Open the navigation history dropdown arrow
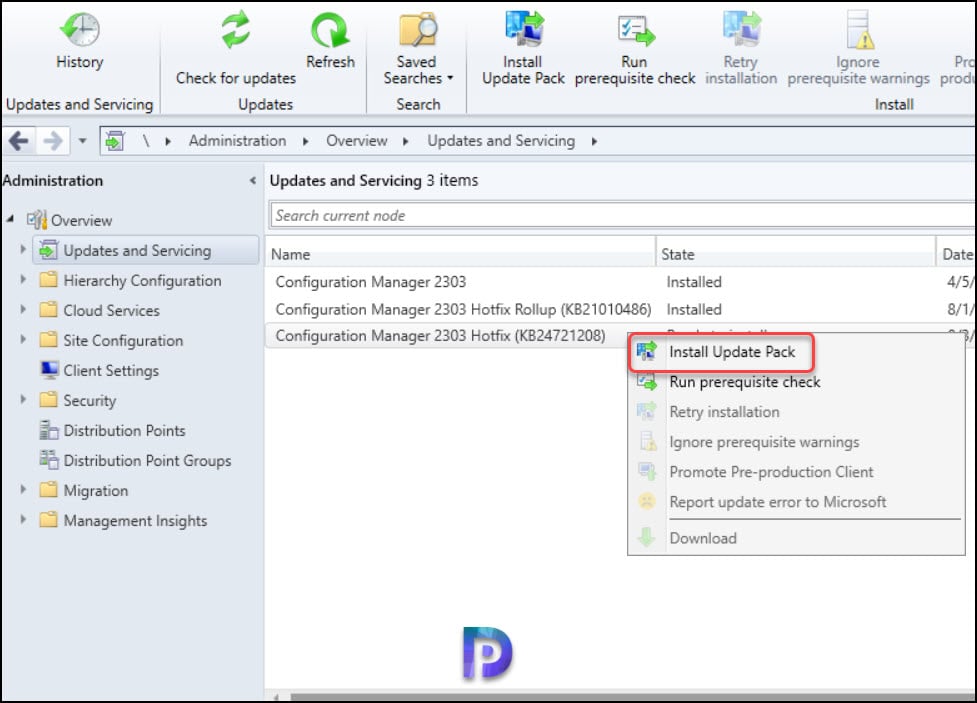 (82, 141)
